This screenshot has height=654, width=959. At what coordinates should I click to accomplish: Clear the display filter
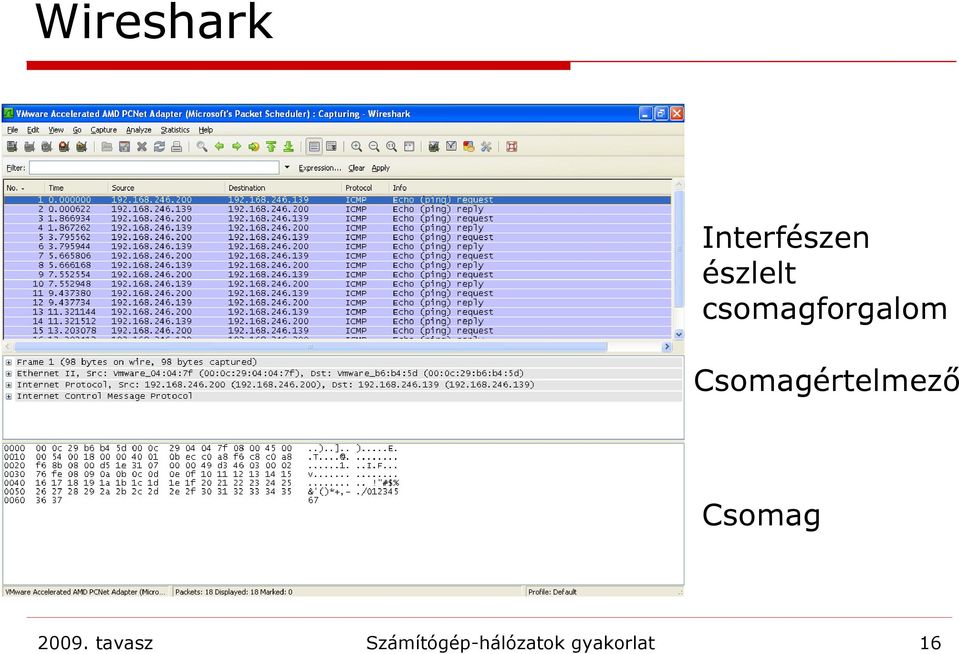pyautogui.click(x=356, y=168)
